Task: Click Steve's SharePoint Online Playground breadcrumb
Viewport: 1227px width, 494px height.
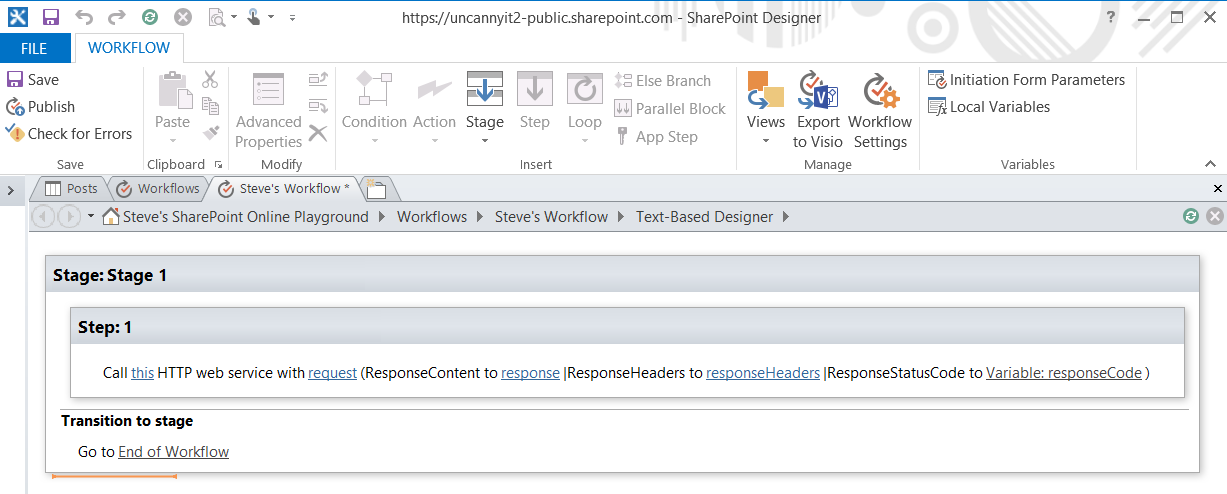Action: point(246,217)
